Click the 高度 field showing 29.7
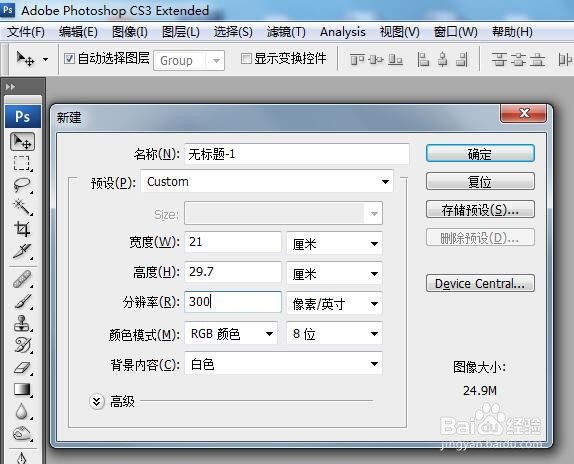 [233, 272]
